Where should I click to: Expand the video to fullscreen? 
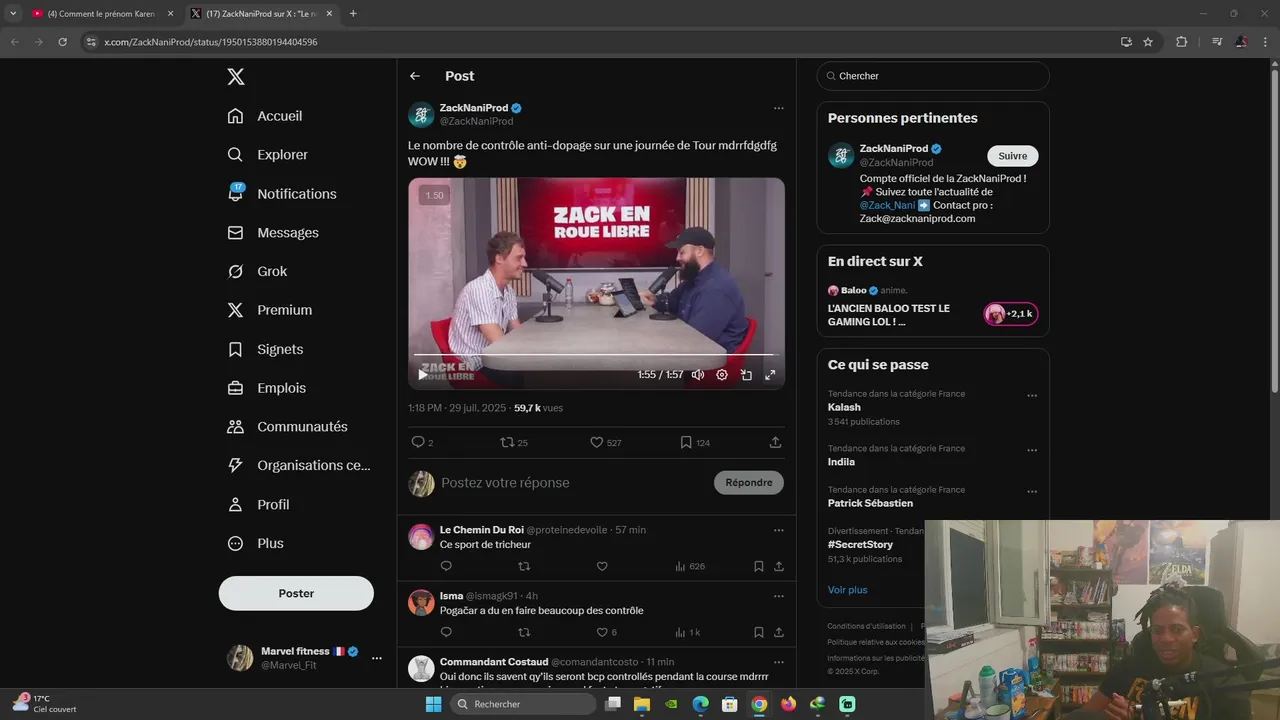click(770, 375)
